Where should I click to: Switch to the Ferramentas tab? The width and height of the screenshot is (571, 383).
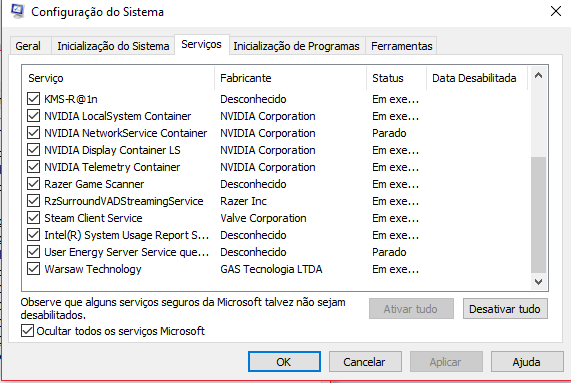[402, 46]
